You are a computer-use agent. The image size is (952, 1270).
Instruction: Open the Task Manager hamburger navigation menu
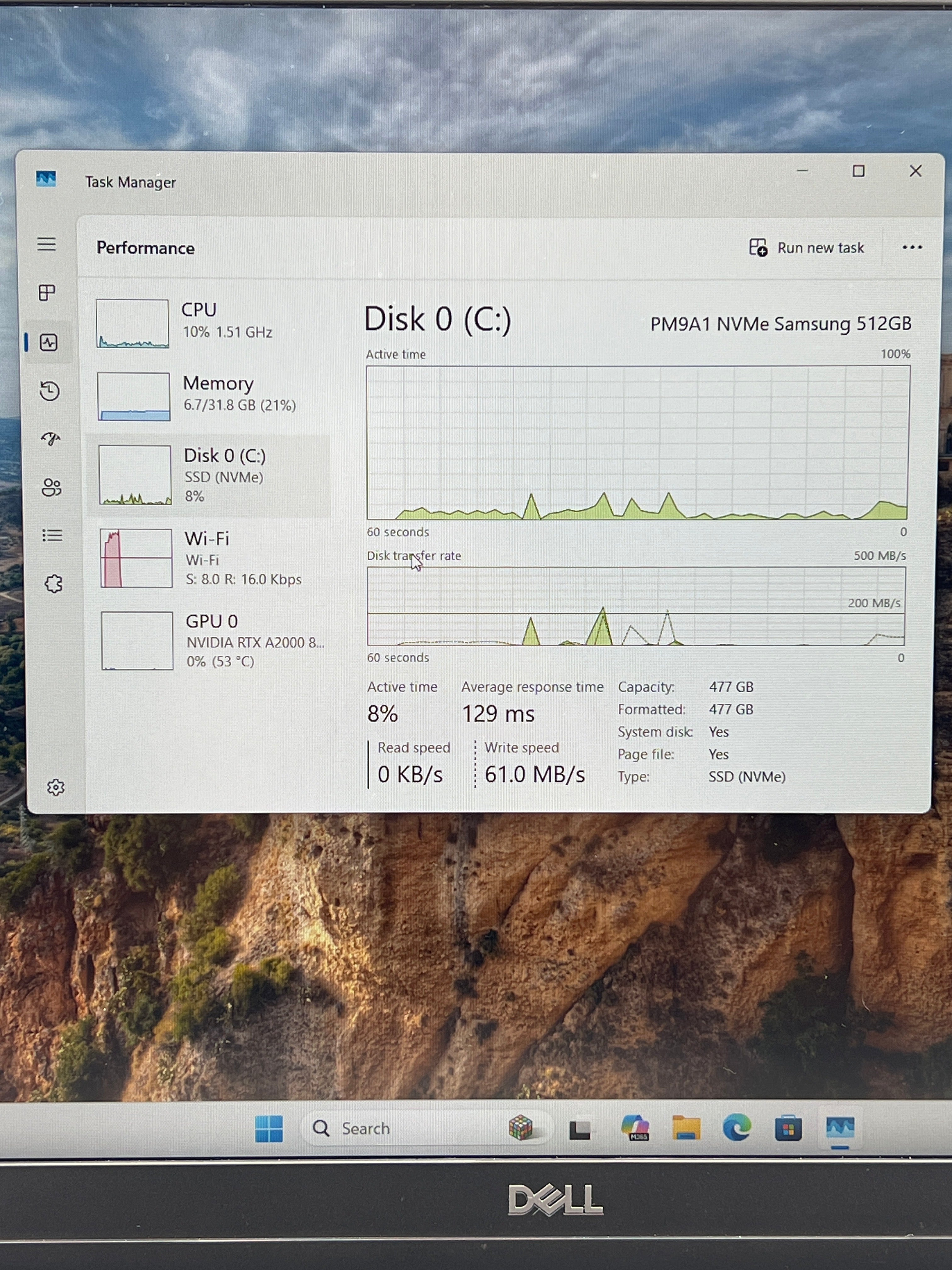(47, 244)
